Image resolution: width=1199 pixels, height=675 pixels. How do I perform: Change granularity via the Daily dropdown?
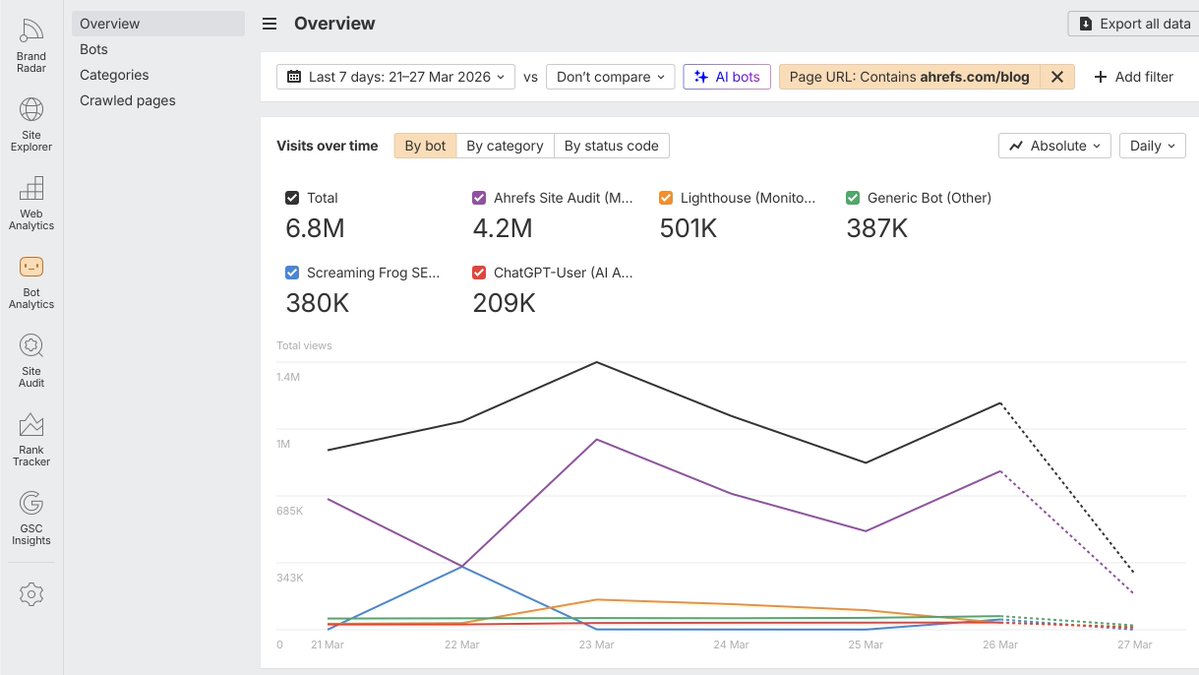[x=1152, y=145]
